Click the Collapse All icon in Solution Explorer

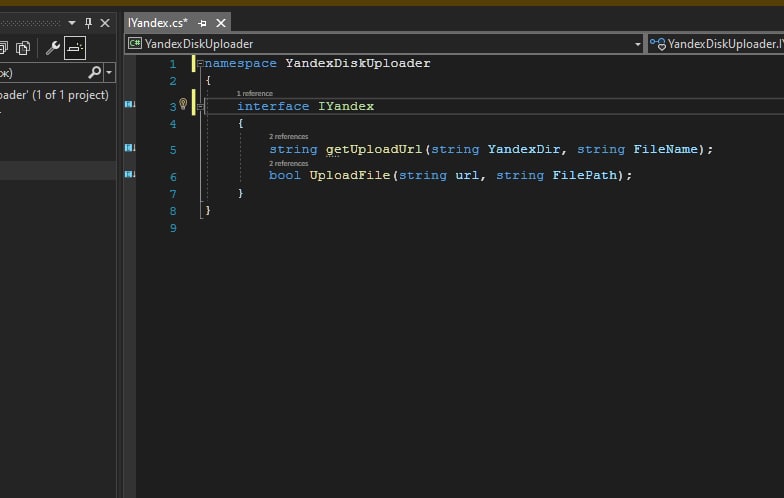(3, 48)
